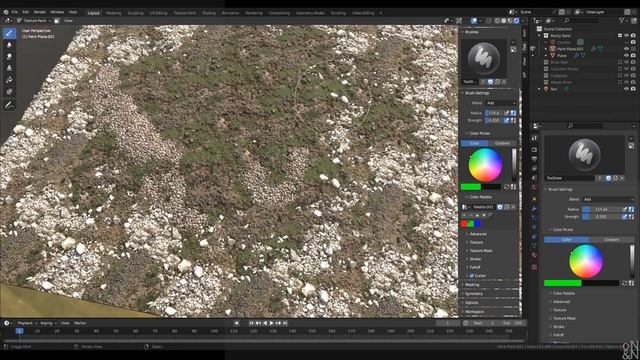Switch to Geometry Nodes workspace tab
The image size is (640, 360).
click(x=310, y=13)
